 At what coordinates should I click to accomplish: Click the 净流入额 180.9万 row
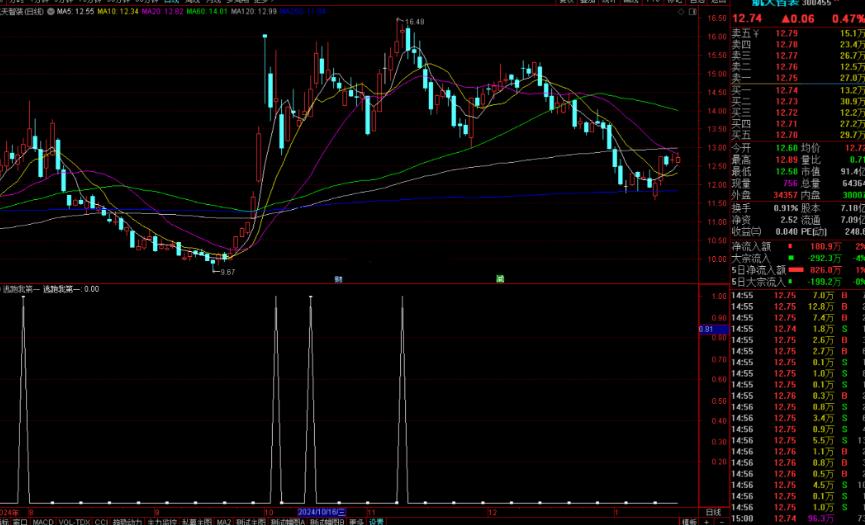coord(798,247)
